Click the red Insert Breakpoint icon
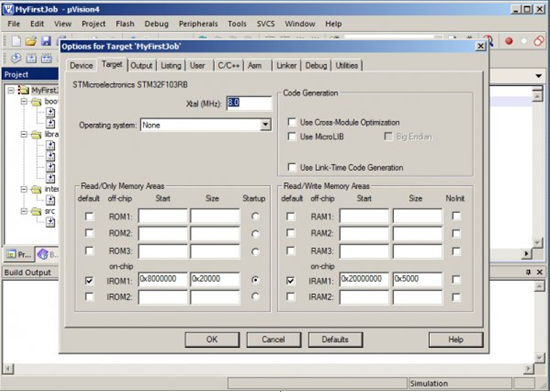This screenshot has height=392, width=550. coord(509,41)
